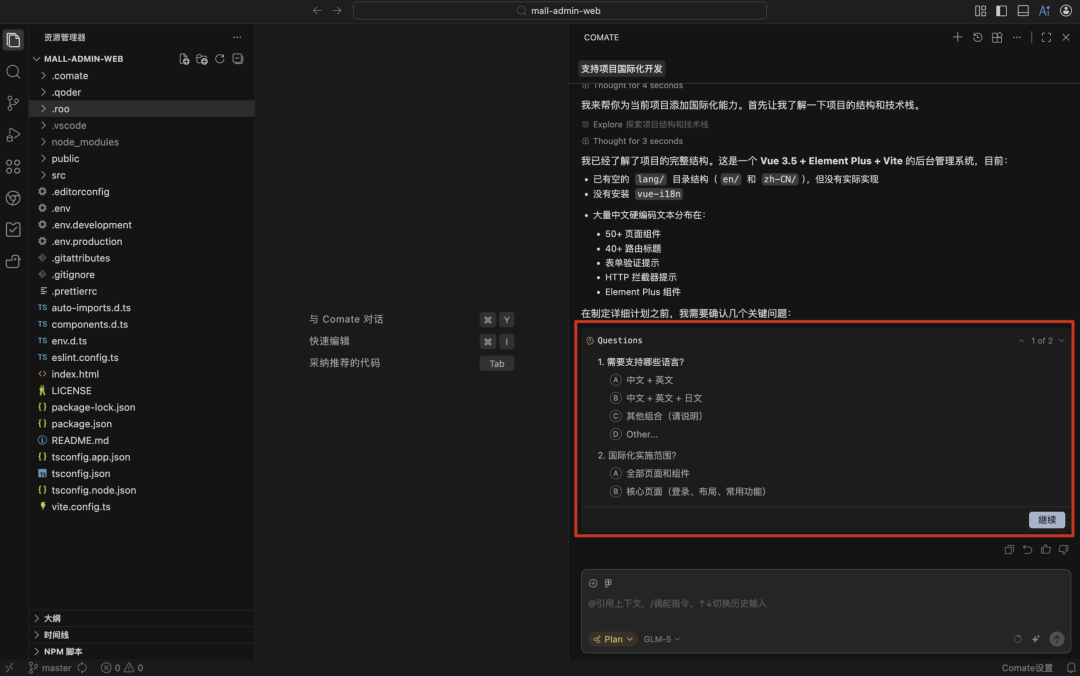This screenshot has width=1080, height=676.
Task: Expand the Explore 探索项目结构和技术栈 step
Action: coord(645,125)
